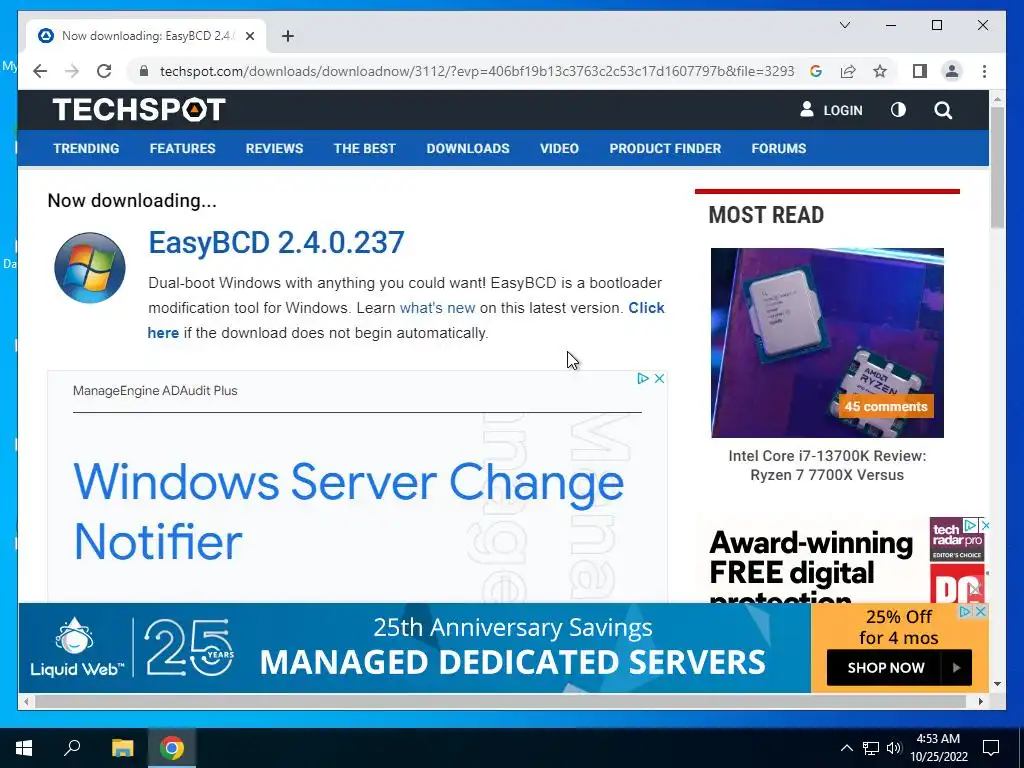Click the EasyBCD 2.4.0.237 title link
This screenshot has height=768, width=1024.
[276, 242]
